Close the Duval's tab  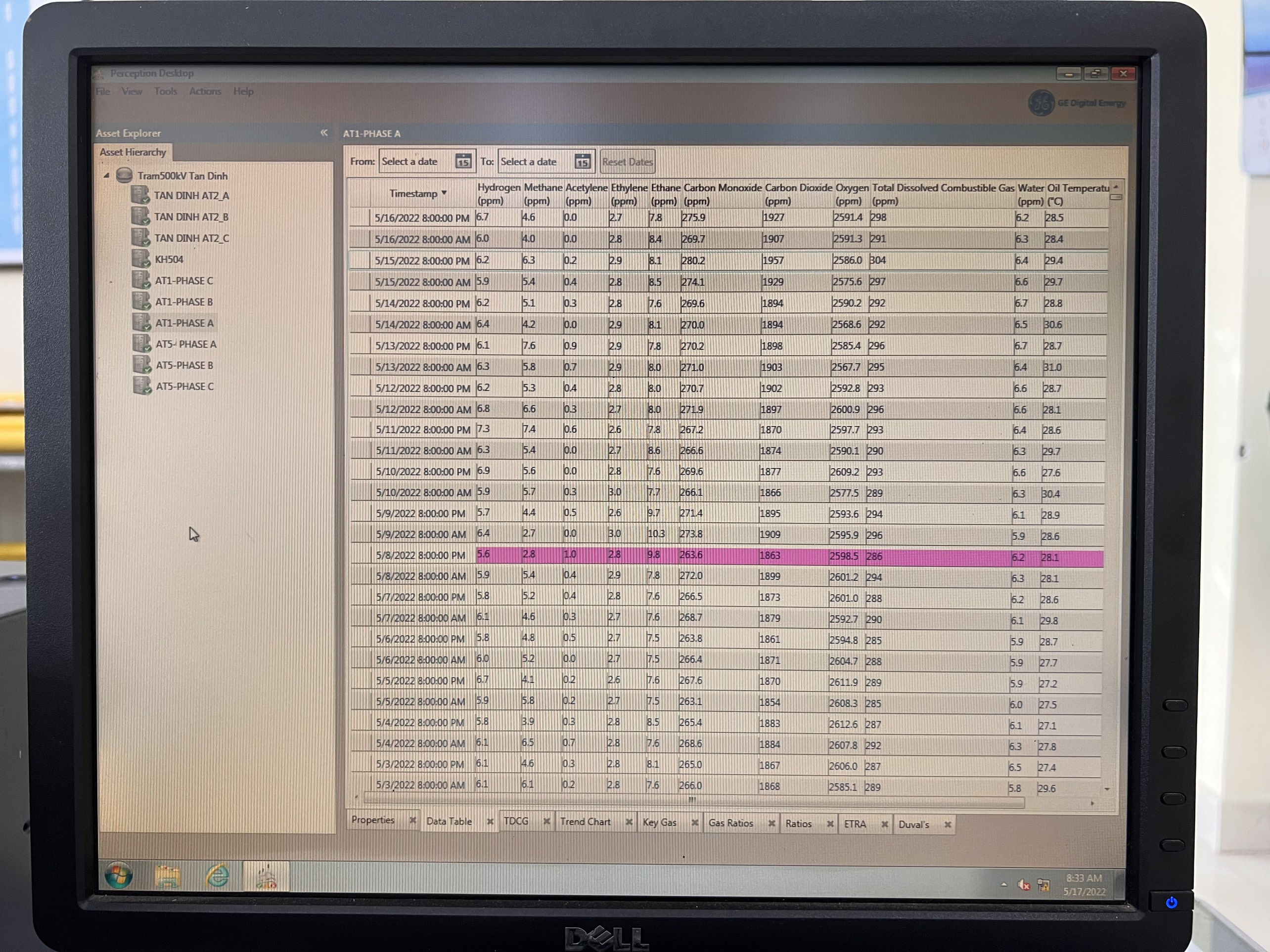coord(948,824)
